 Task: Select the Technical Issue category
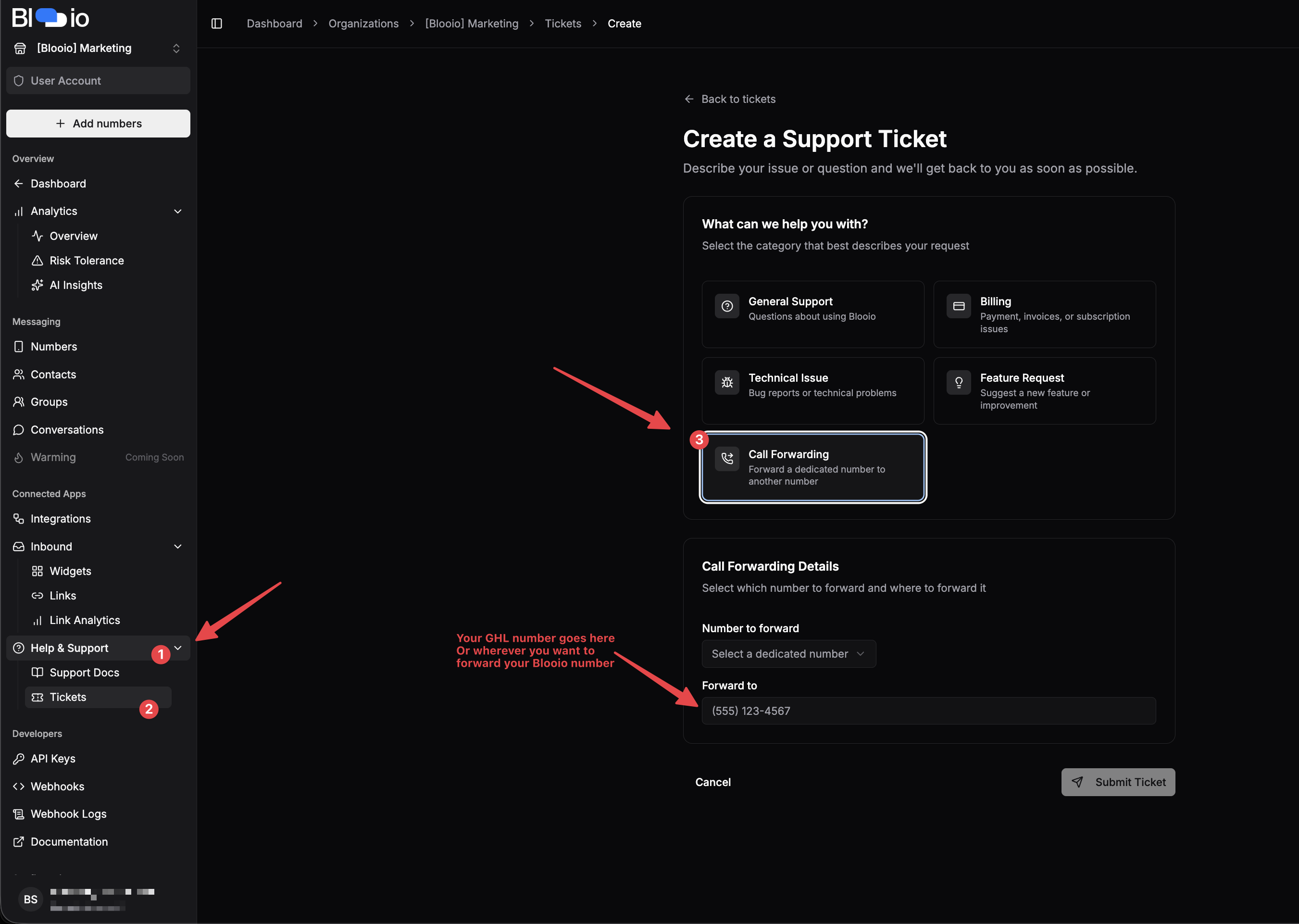coord(812,390)
